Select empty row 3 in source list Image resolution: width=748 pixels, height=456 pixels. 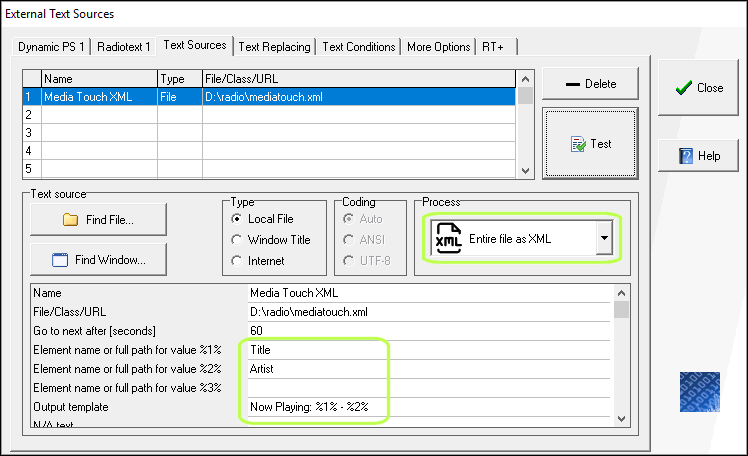click(269, 133)
